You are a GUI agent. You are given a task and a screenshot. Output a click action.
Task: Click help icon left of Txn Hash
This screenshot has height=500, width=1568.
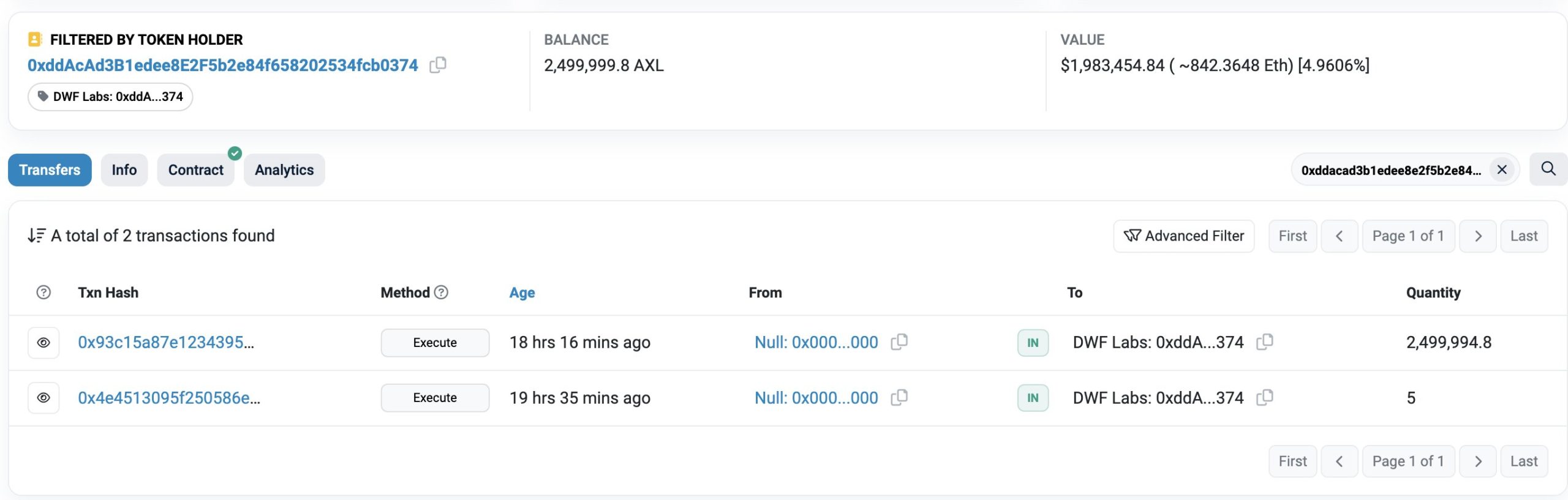[43, 293]
